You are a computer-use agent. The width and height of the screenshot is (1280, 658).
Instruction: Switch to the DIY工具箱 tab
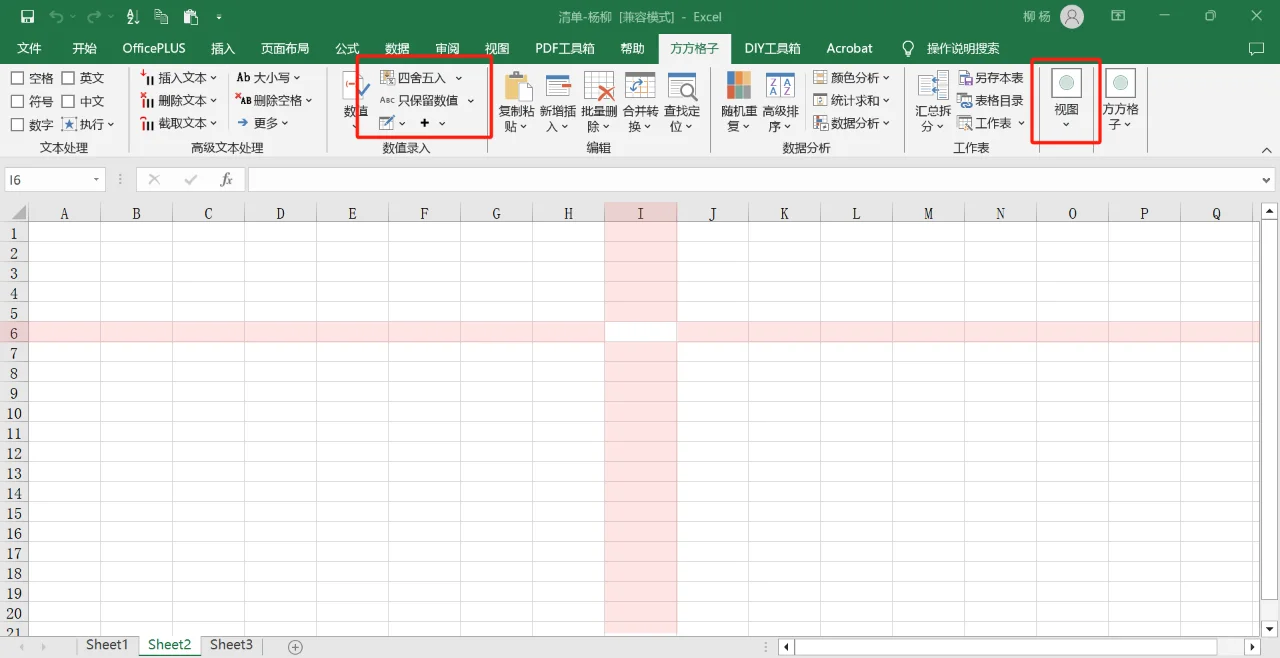pyautogui.click(x=773, y=48)
